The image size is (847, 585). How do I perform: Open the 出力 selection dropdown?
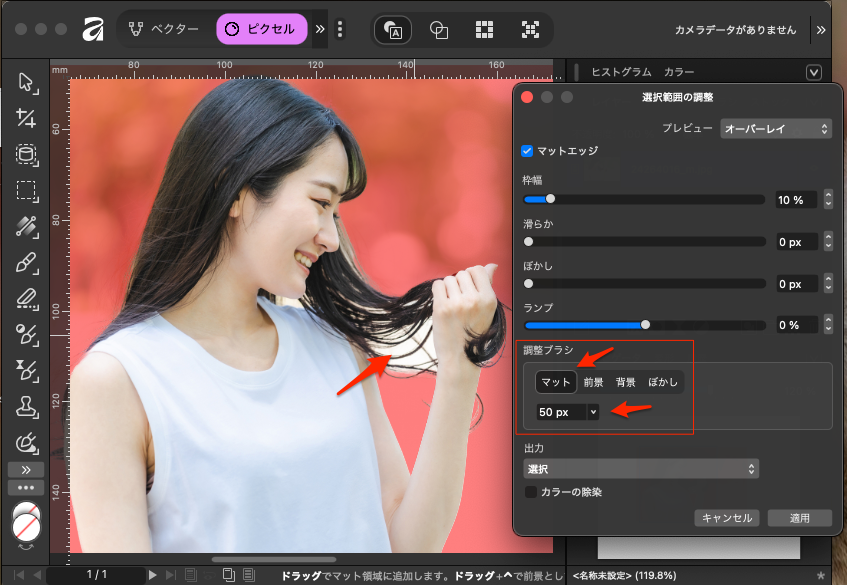coord(640,469)
